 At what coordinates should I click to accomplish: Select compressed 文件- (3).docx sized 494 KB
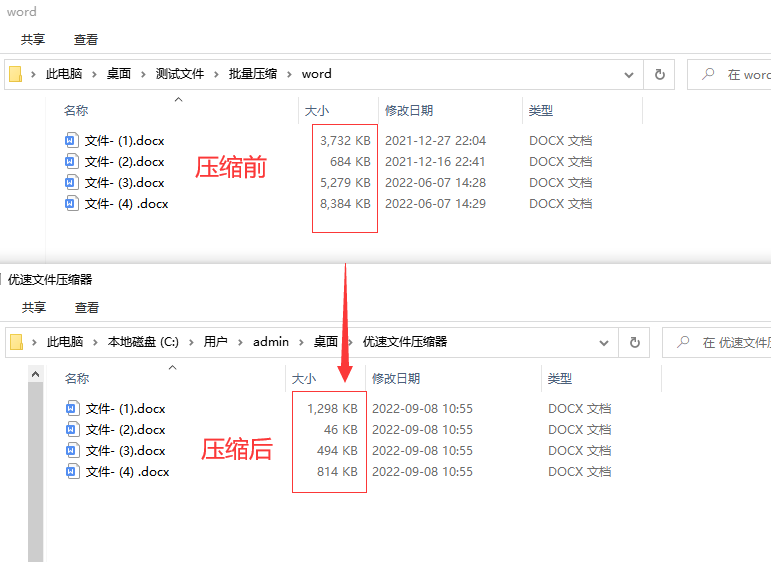point(125,451)
